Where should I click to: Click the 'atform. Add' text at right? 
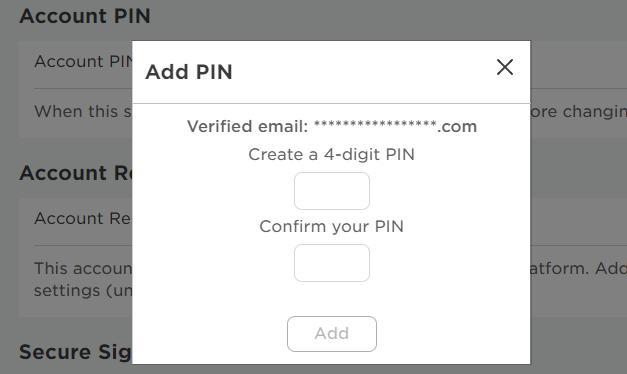[x=579, y=268]
